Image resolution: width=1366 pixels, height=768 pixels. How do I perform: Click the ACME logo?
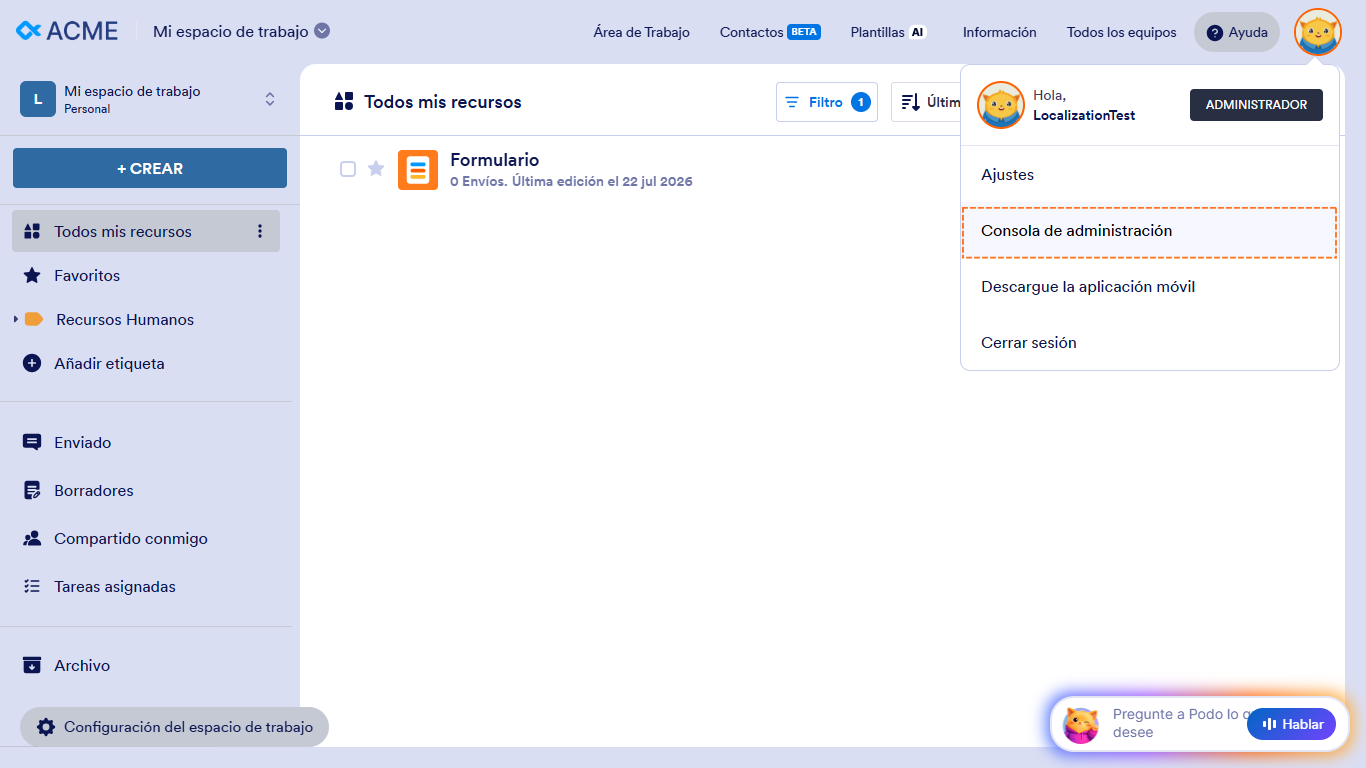click(67, 31)
